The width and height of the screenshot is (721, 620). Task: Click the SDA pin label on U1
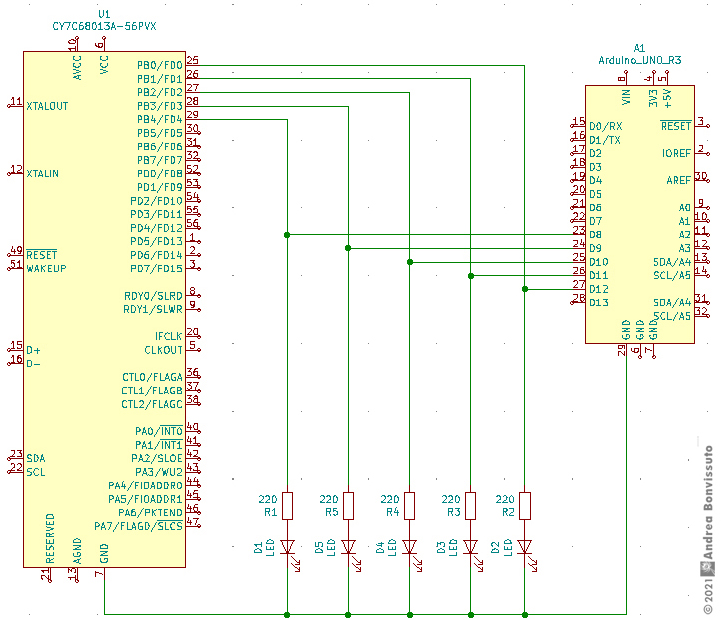pos(36,459)
